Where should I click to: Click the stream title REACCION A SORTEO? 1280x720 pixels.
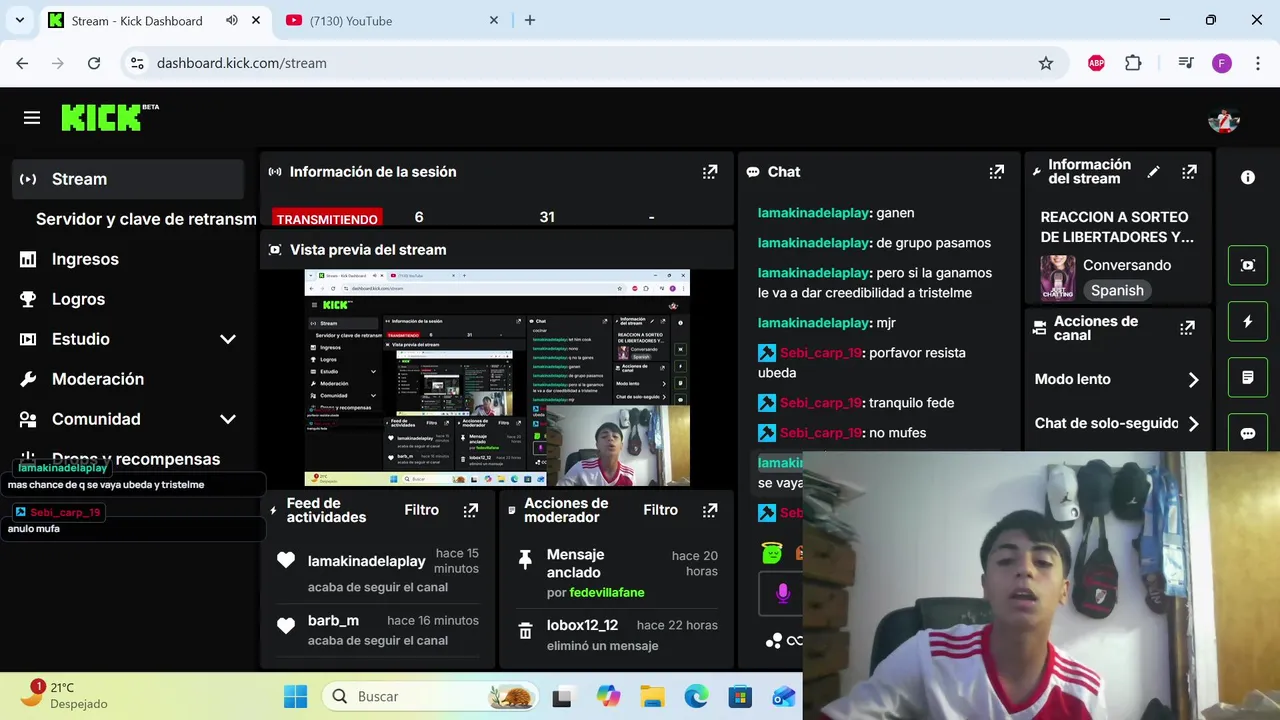(x=1117, y=227)
